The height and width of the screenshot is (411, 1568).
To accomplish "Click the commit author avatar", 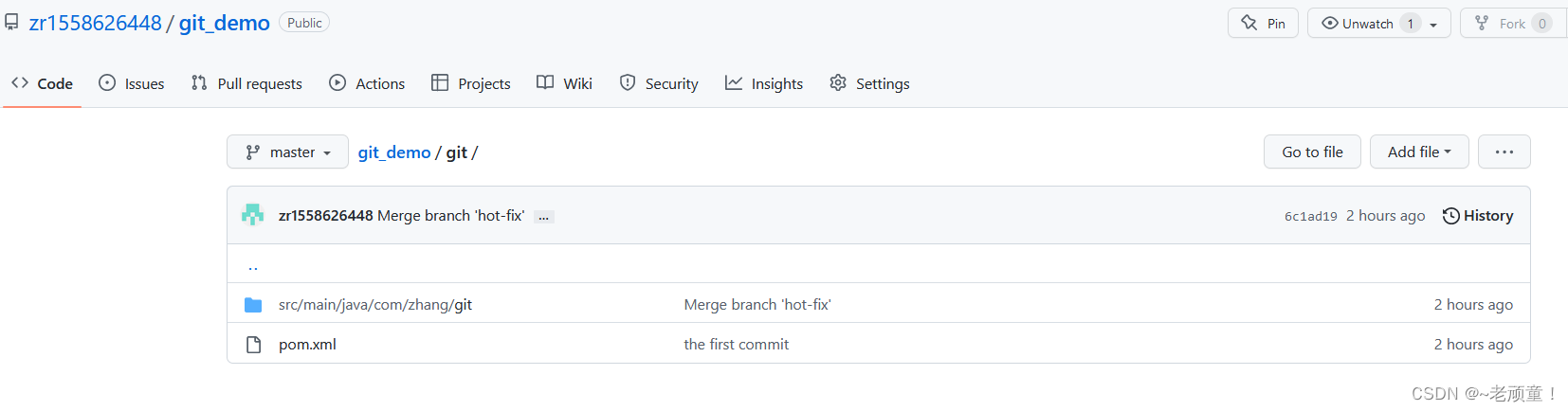I will pyautogui.click(x=253, y=215).
